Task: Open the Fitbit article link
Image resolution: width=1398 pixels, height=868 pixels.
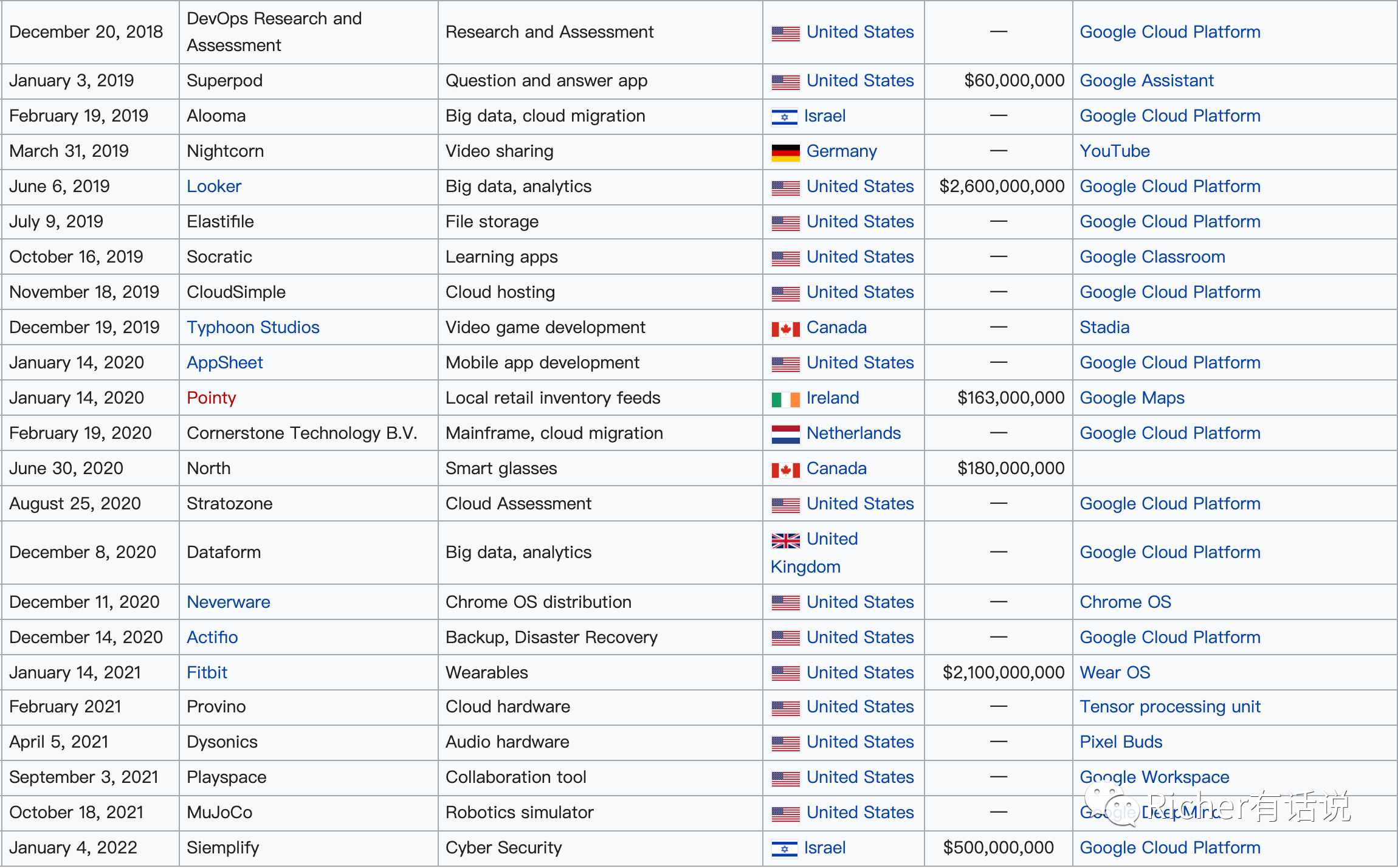Action: tap(207, 673)
